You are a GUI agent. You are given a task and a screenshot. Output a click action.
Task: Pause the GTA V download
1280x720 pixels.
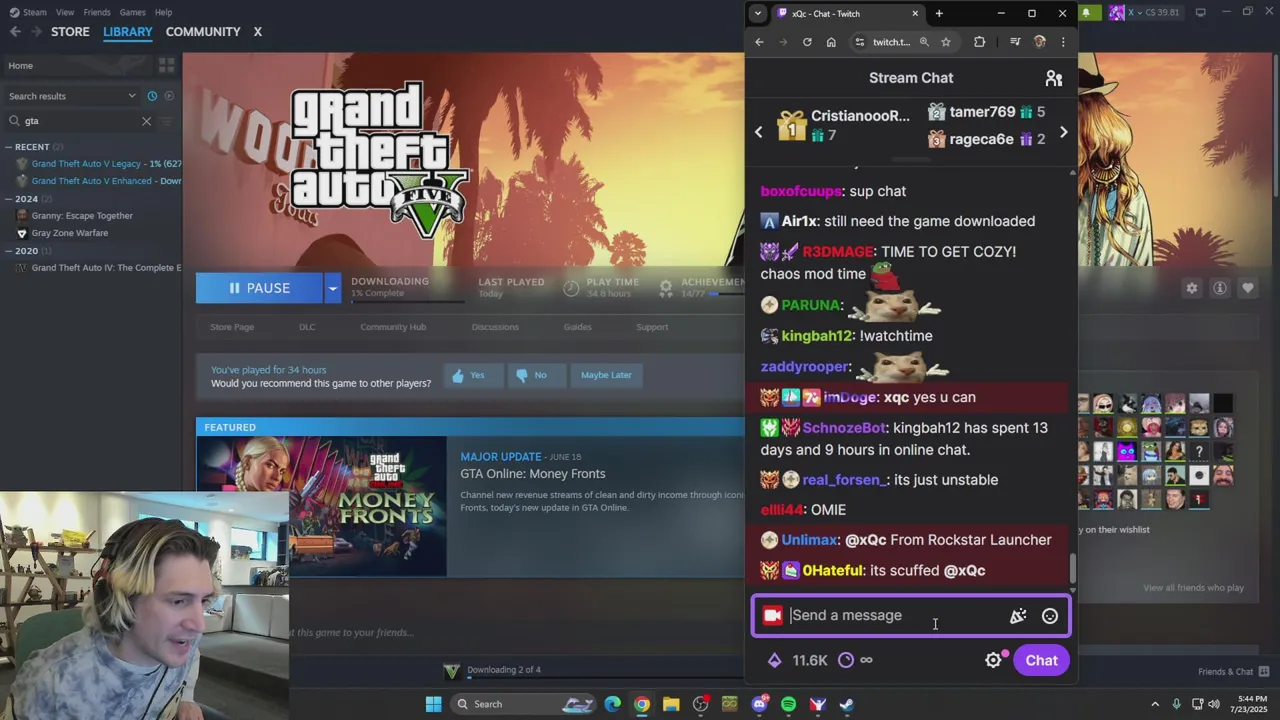[259, 288]
